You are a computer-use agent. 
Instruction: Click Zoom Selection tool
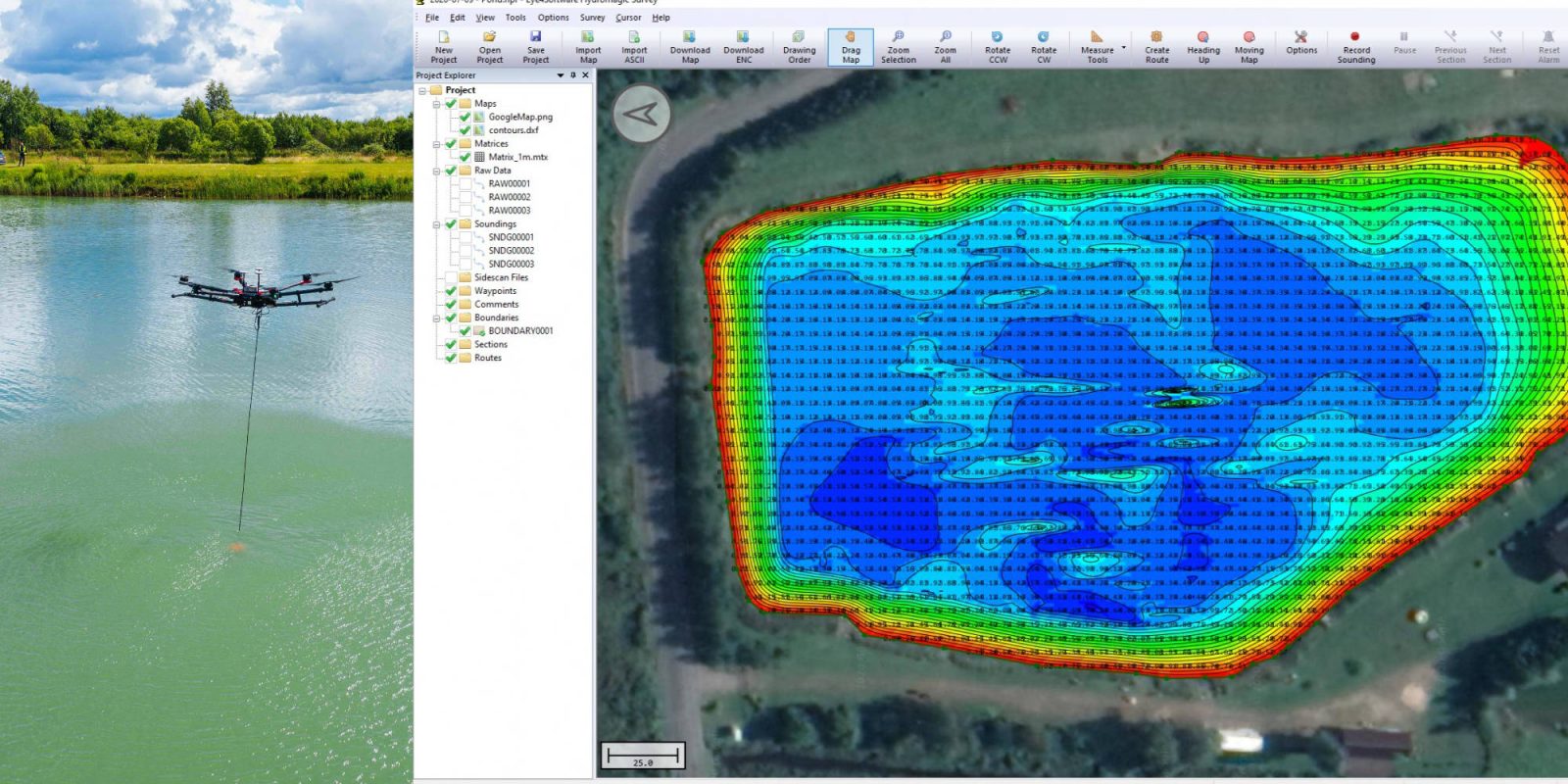pos(898,46)
